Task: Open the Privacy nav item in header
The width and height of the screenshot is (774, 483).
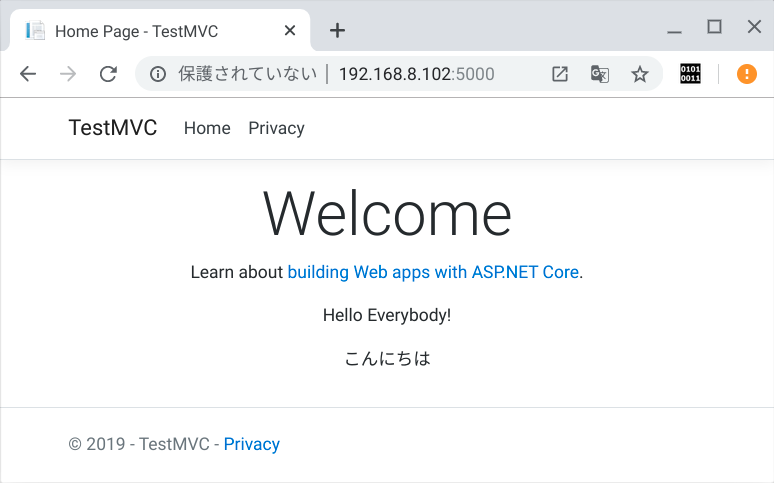Action: pos(276,128)
